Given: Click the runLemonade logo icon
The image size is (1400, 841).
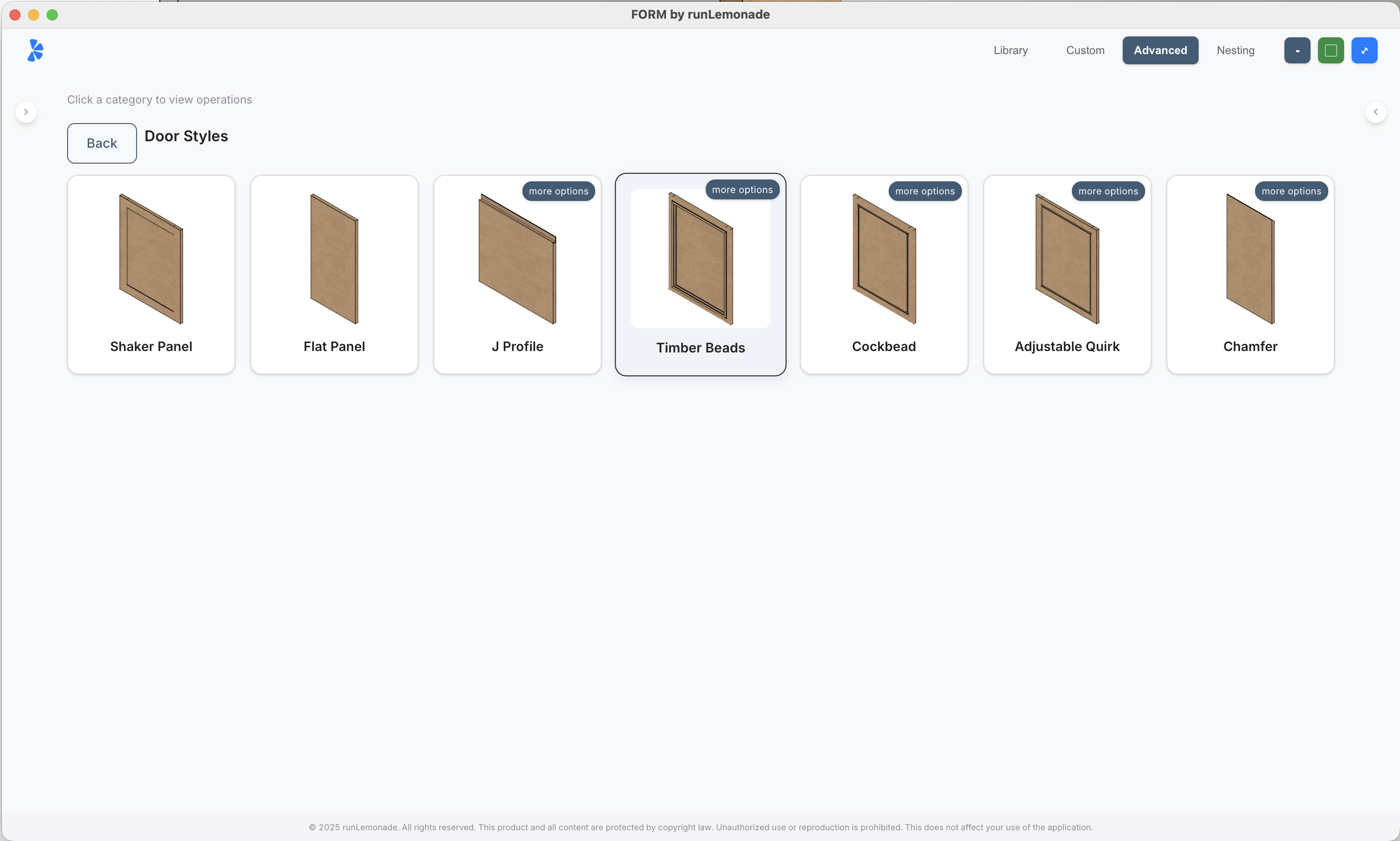Looking at the screenshot, I should [34, 50].
